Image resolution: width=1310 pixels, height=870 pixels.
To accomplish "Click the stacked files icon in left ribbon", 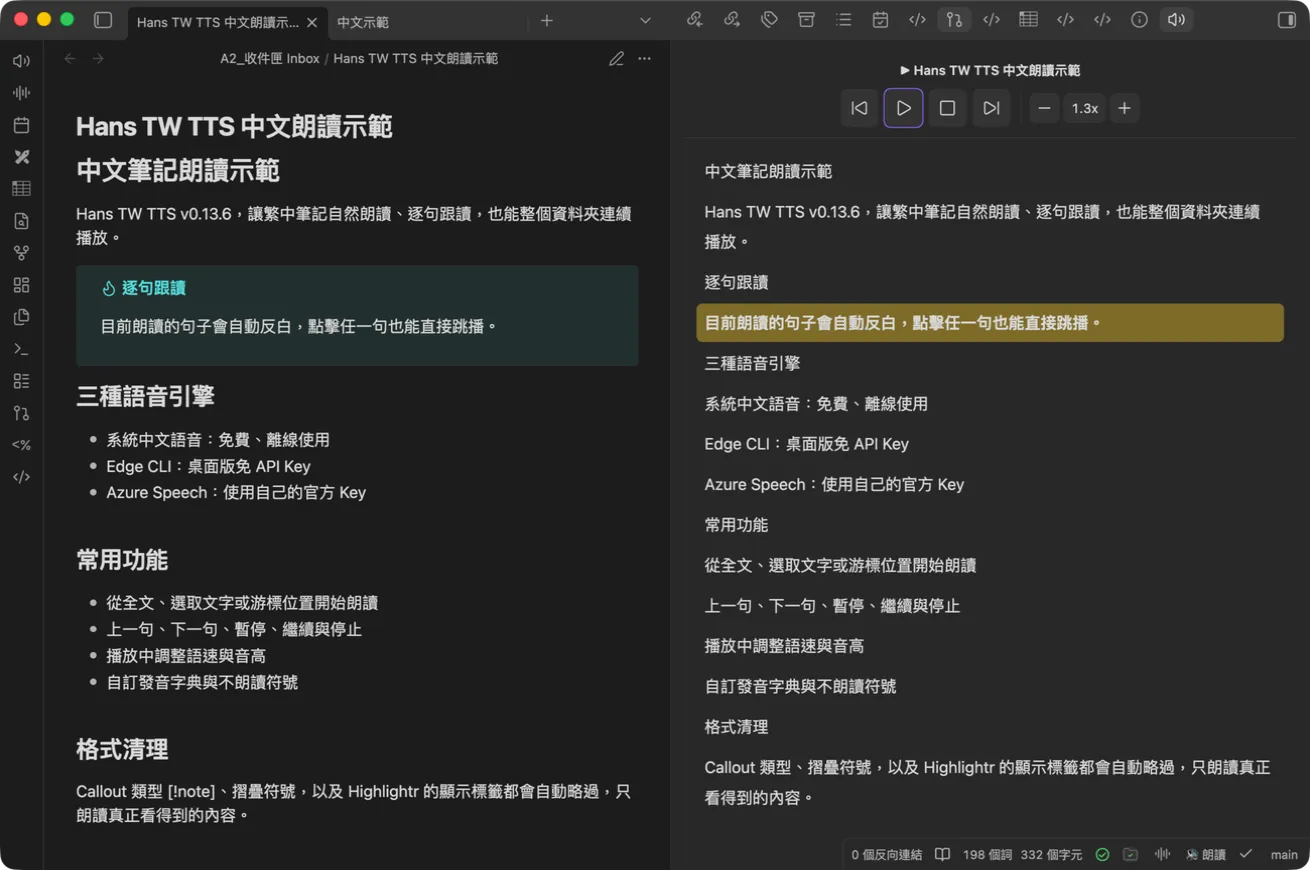I will 21,317.
